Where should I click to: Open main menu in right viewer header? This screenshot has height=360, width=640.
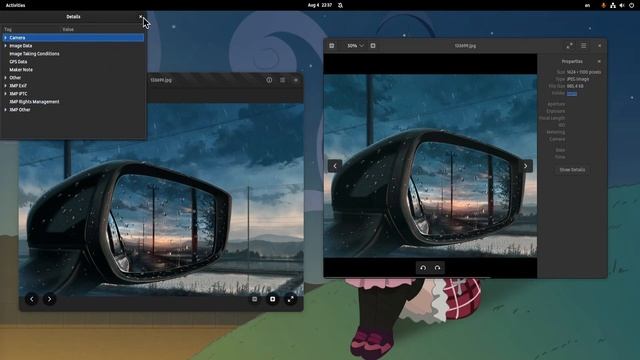(x=584, y=46)
